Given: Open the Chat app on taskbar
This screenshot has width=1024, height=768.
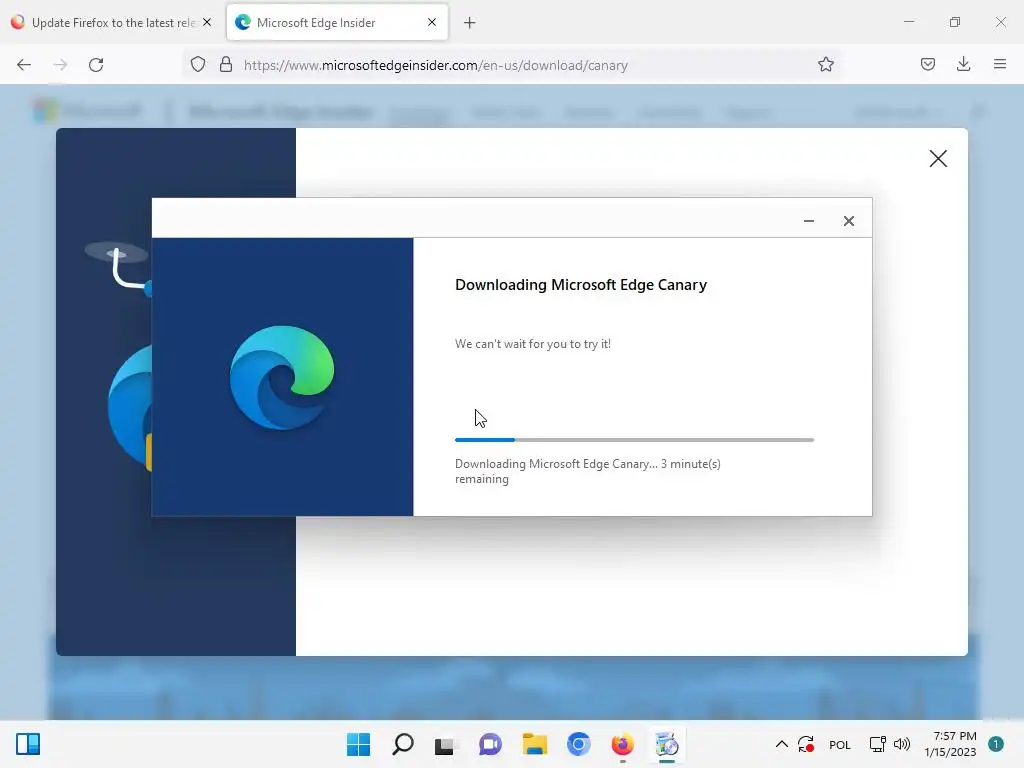Looking at the screenshot, I should point(490,744).
